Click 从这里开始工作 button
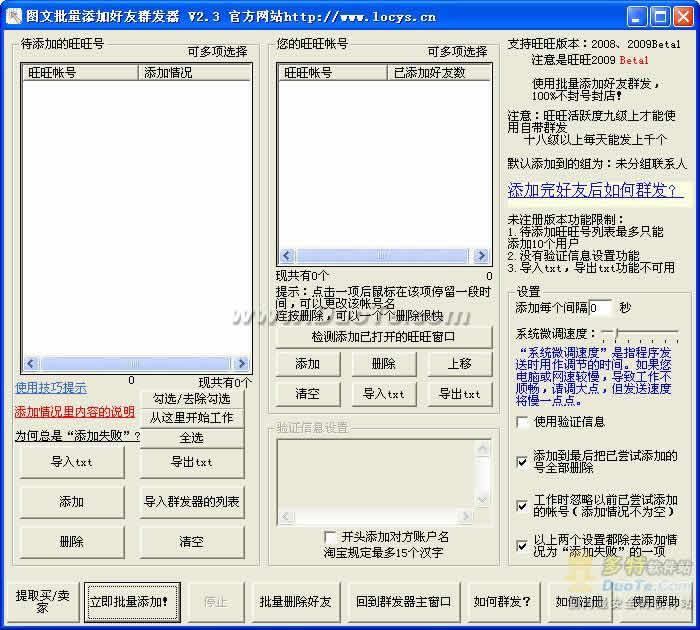 tap(192, 418)
